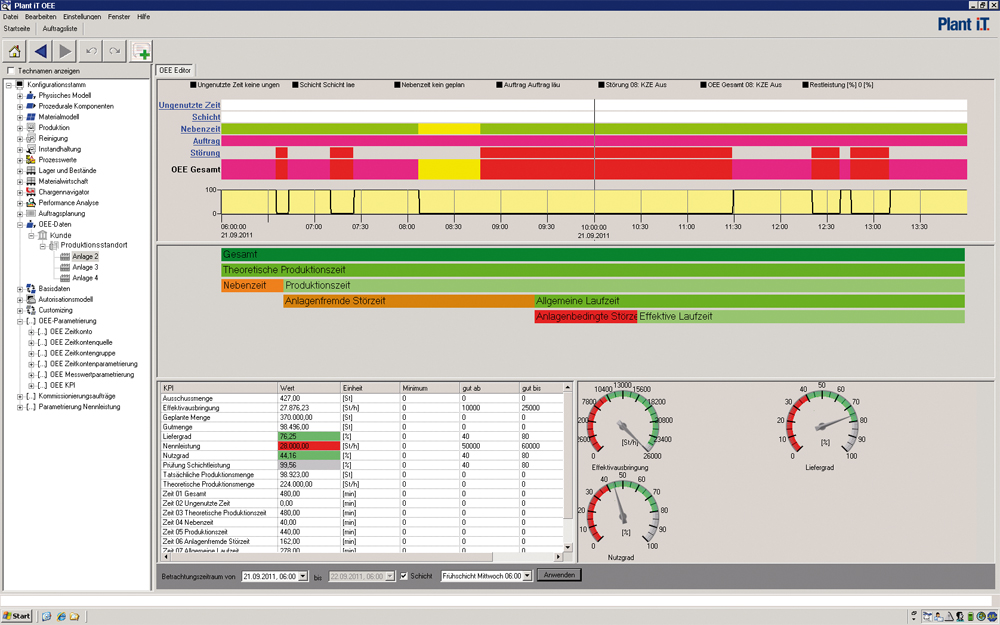Click the red Nennleistung value cell

[x=306, y=446]
